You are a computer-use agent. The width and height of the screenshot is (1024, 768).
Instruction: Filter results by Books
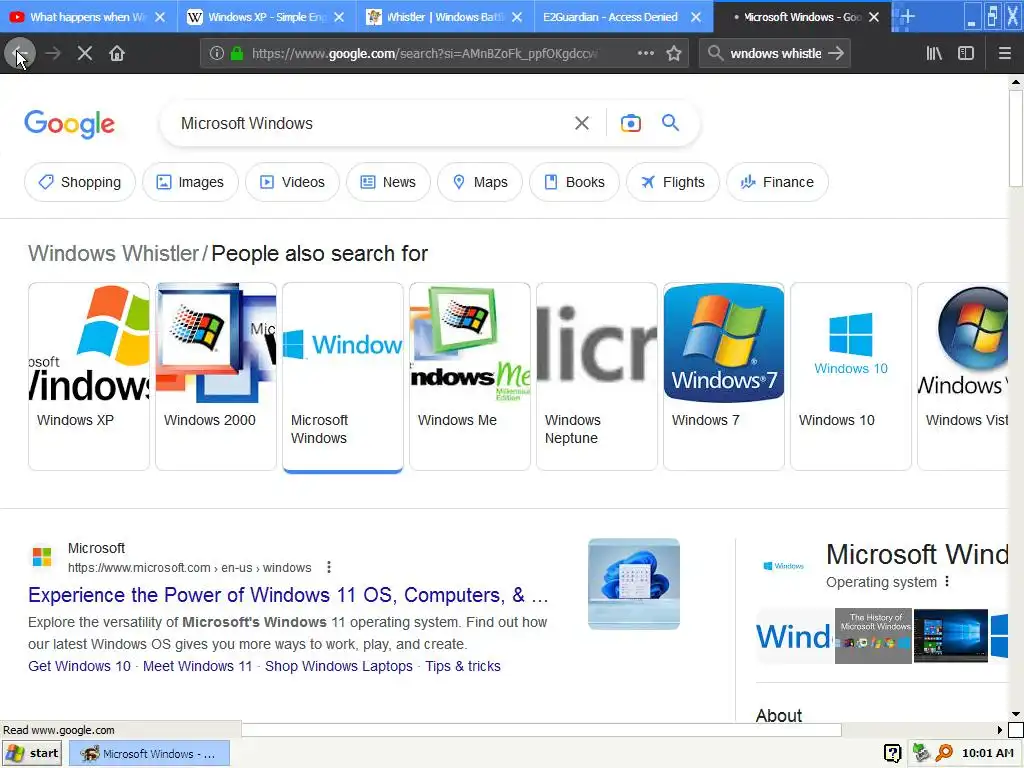tap(574, 182)
